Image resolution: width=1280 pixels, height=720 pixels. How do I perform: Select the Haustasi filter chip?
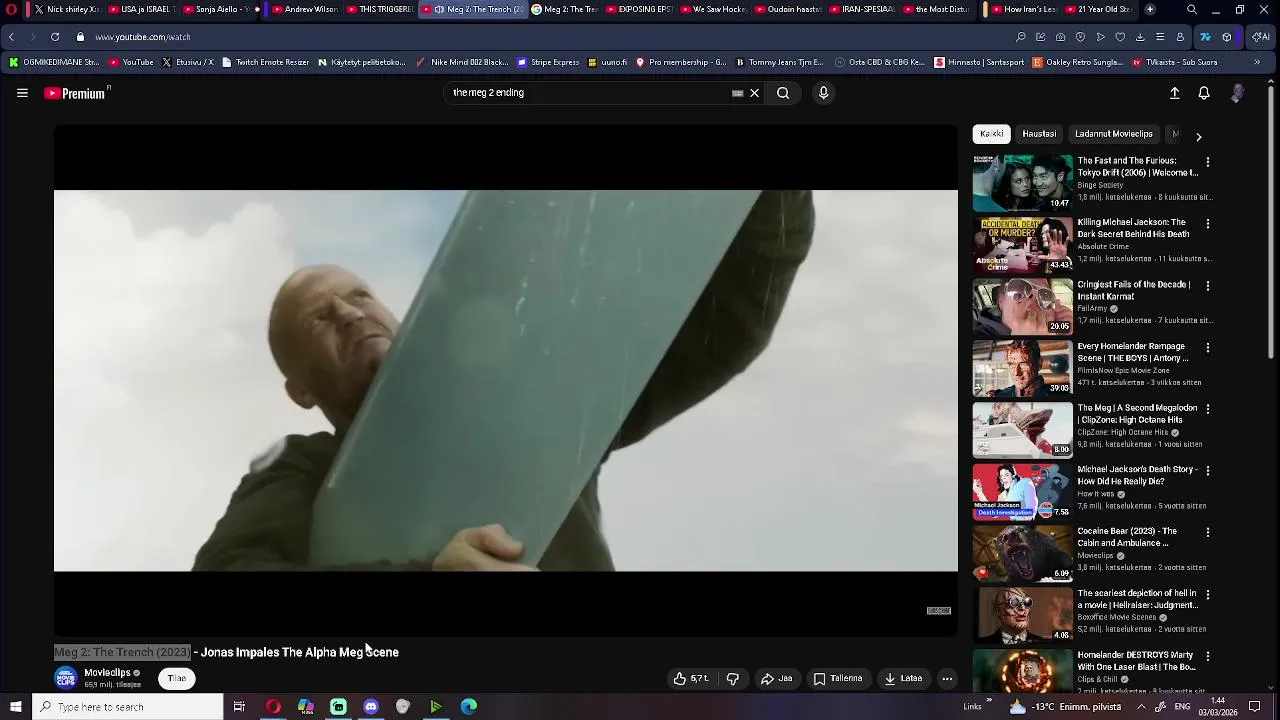click(x=1039, y=134)
